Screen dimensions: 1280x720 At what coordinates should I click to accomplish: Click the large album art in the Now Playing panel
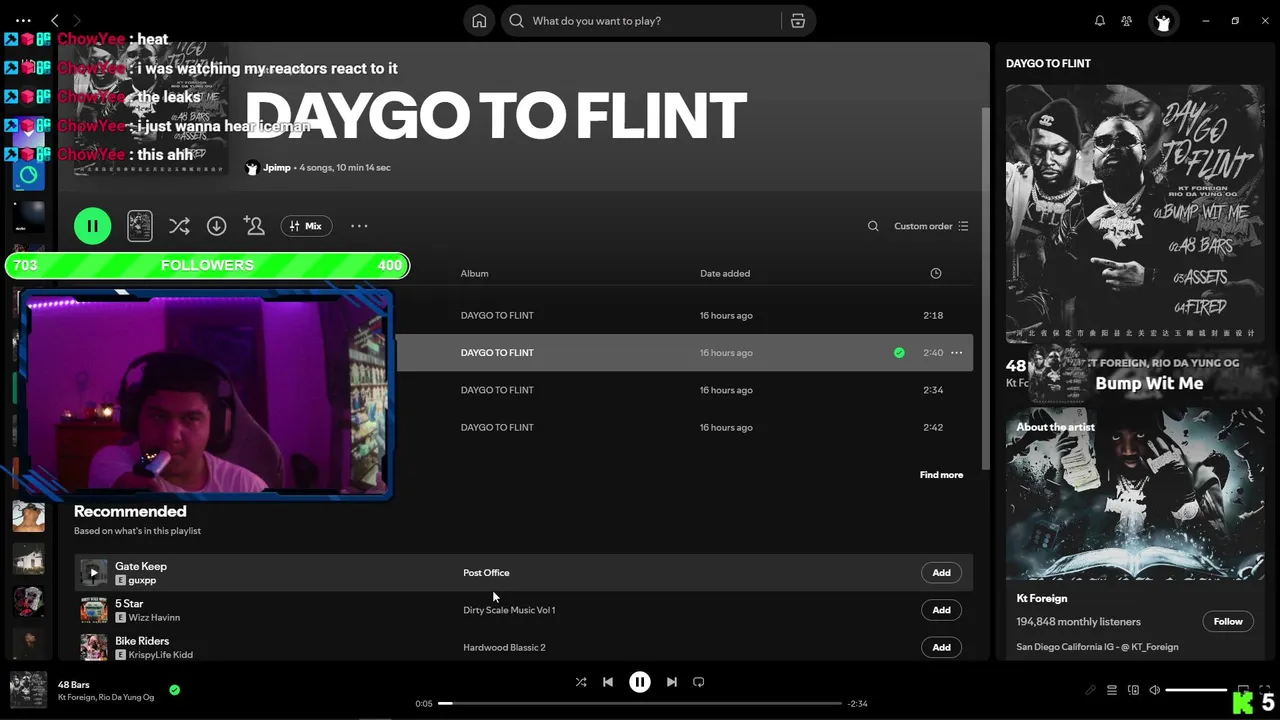click(1135, 213)
